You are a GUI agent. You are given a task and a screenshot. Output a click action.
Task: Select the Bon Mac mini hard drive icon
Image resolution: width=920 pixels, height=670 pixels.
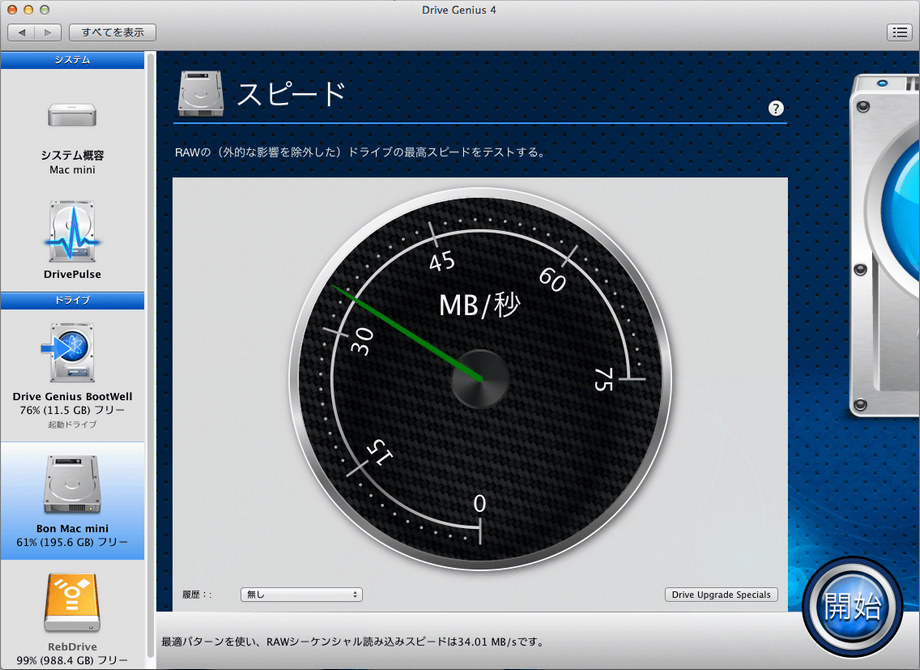[x=72, y=485]
